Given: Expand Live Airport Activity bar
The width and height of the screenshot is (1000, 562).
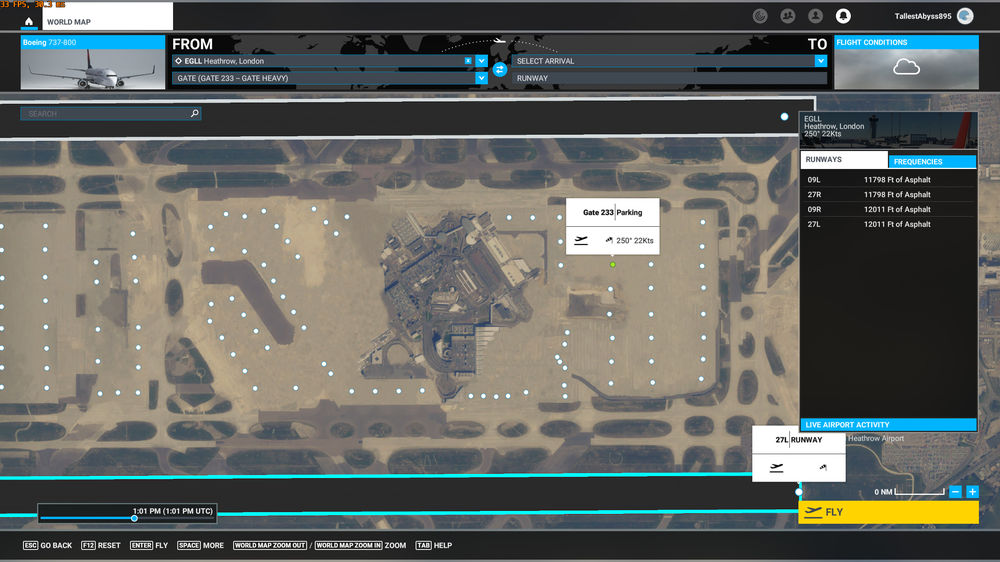Looking at the screenshot, I should point(889,425).
